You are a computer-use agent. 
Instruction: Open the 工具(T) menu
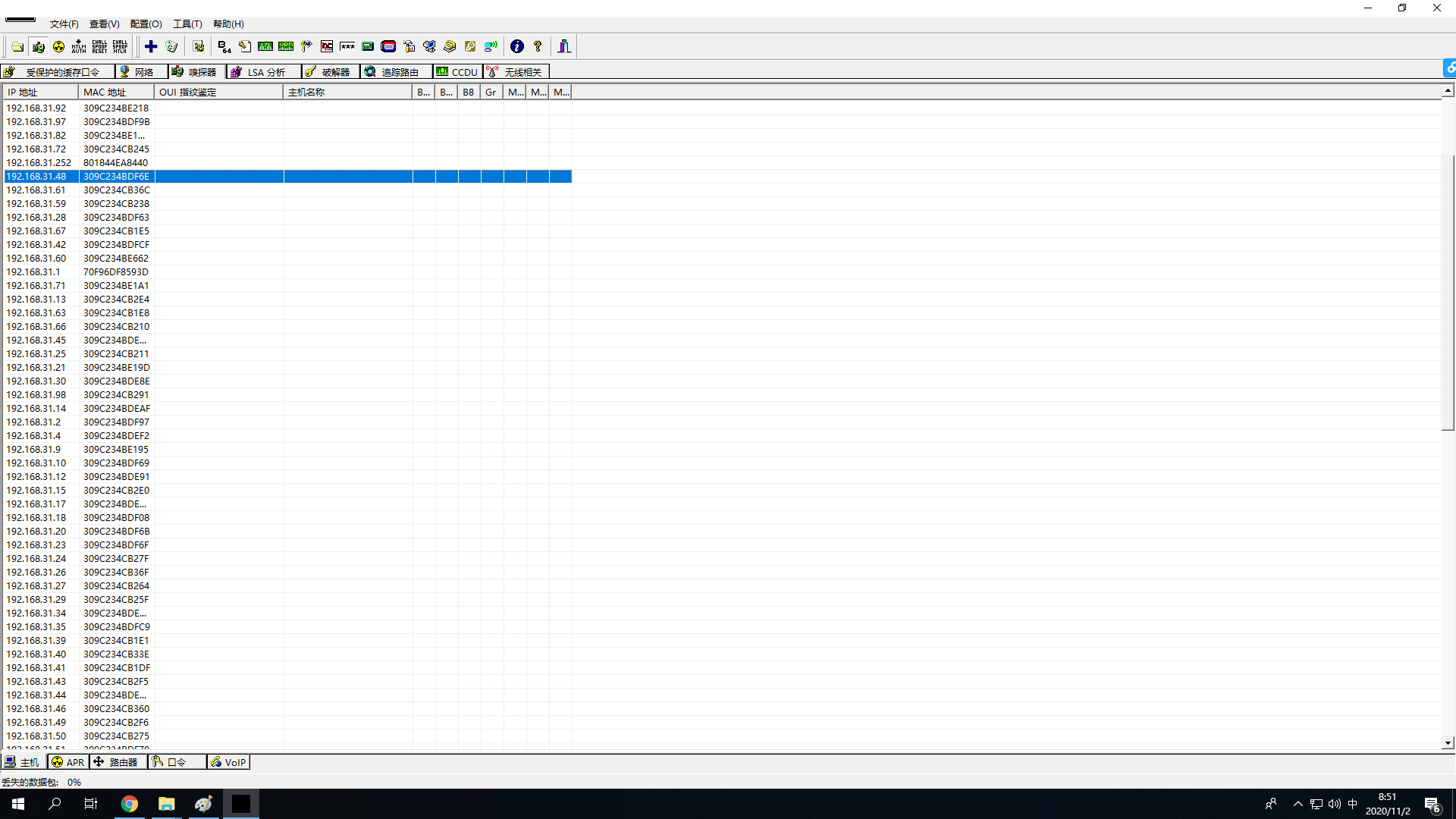pos(187,24)
